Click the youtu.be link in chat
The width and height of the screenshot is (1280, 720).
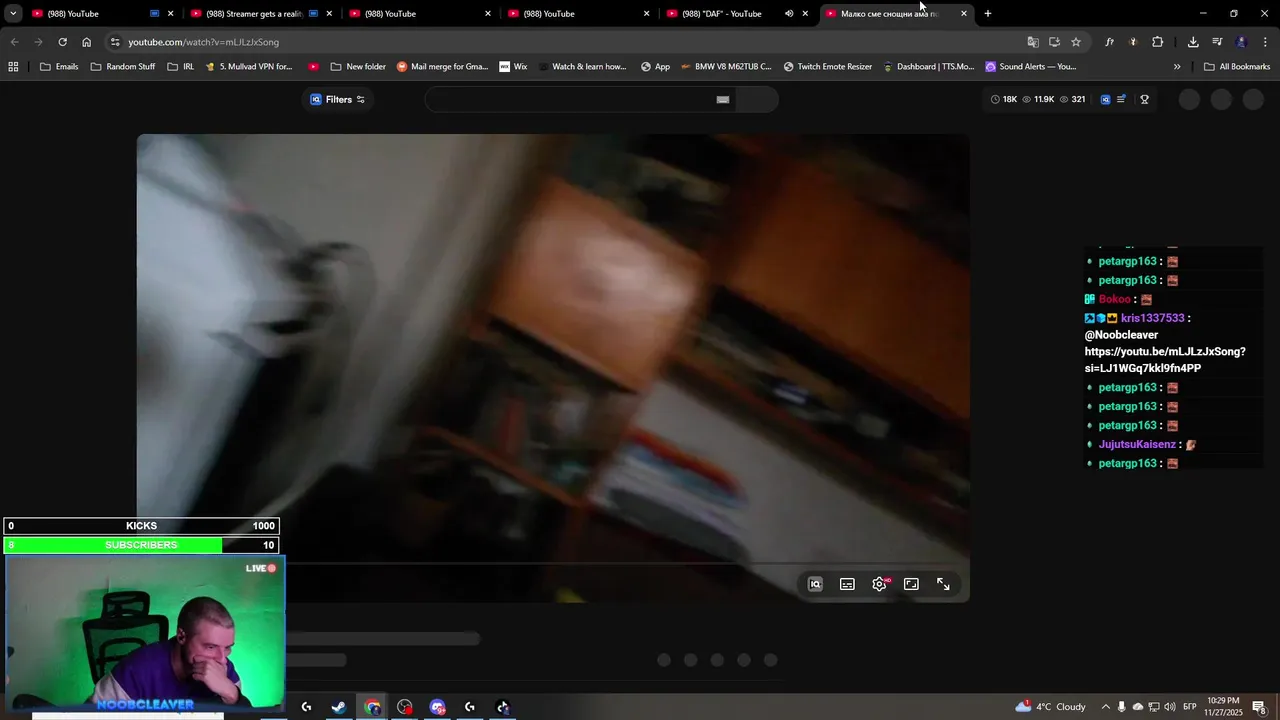[1165, 360]
